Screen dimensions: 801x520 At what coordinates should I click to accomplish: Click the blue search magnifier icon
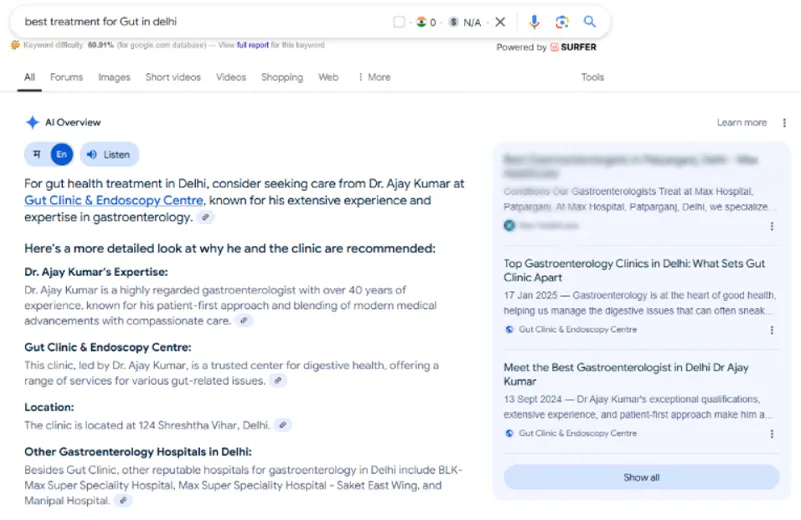(x=590, y=21)
